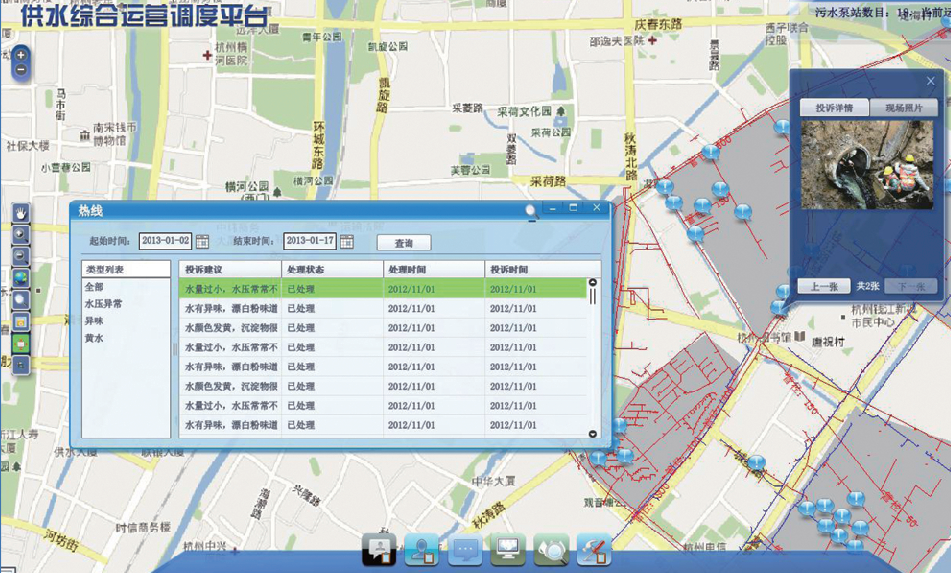Open the speech bubble message dock icon
The height and width of the screenshot is (573, 951).
coord(465,549)
